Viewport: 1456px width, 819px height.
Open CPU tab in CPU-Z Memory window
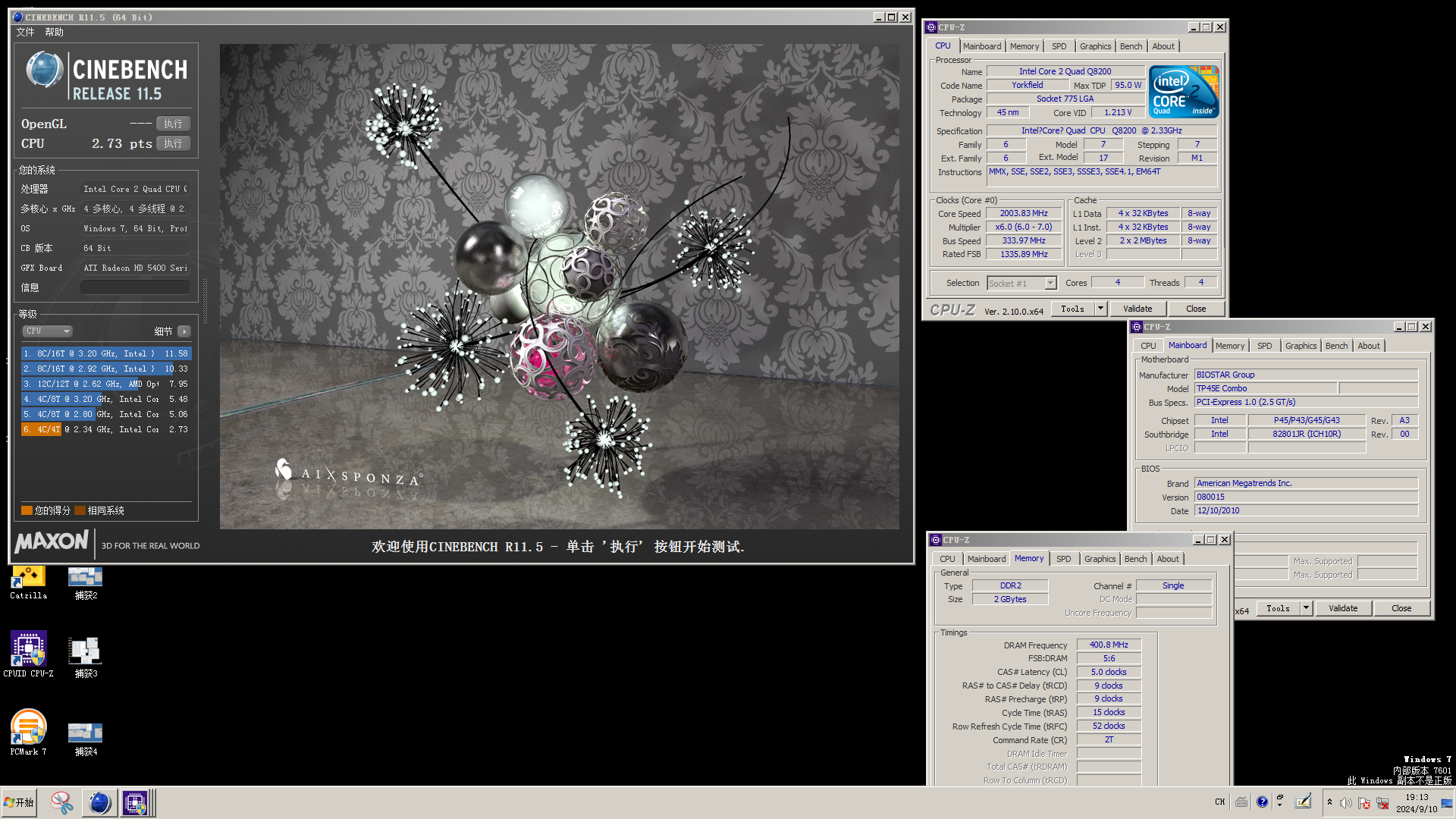point(947,559)
